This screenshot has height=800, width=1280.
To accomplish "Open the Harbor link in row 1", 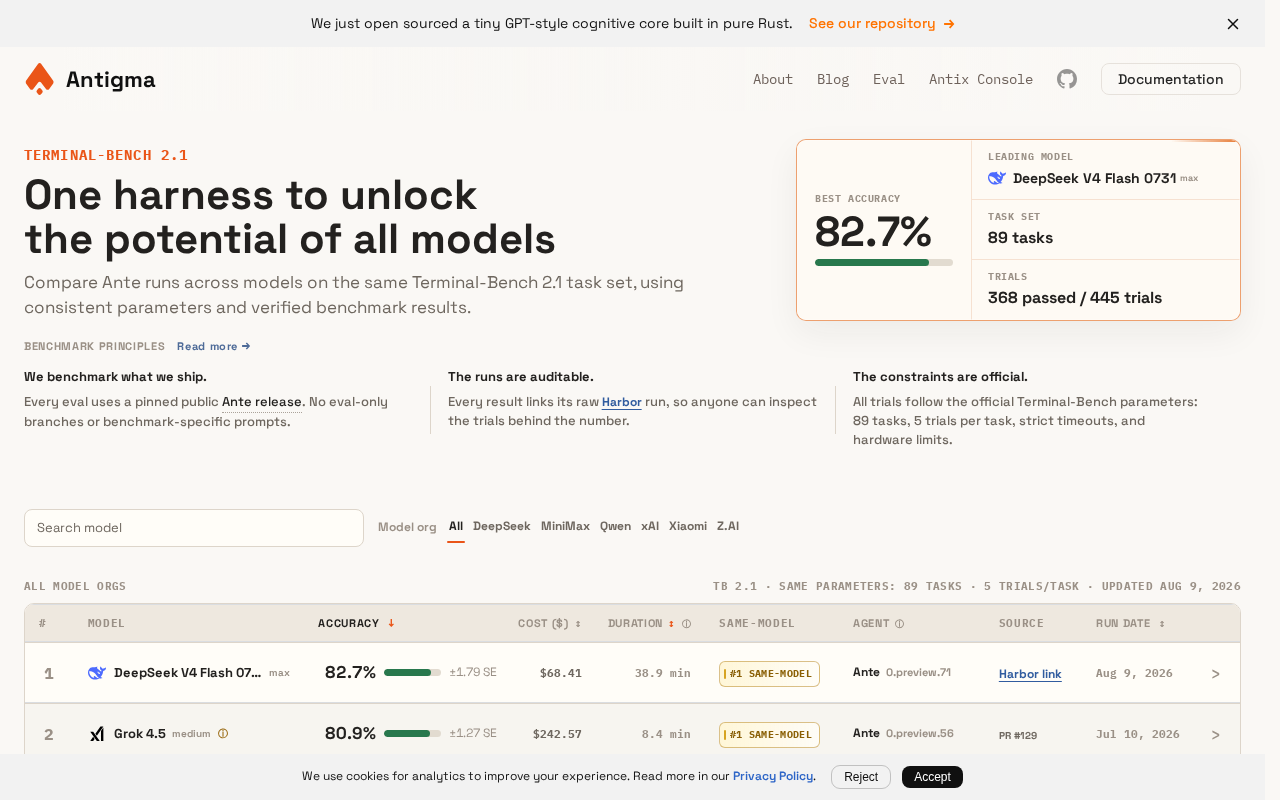I will pos(1030,674).
